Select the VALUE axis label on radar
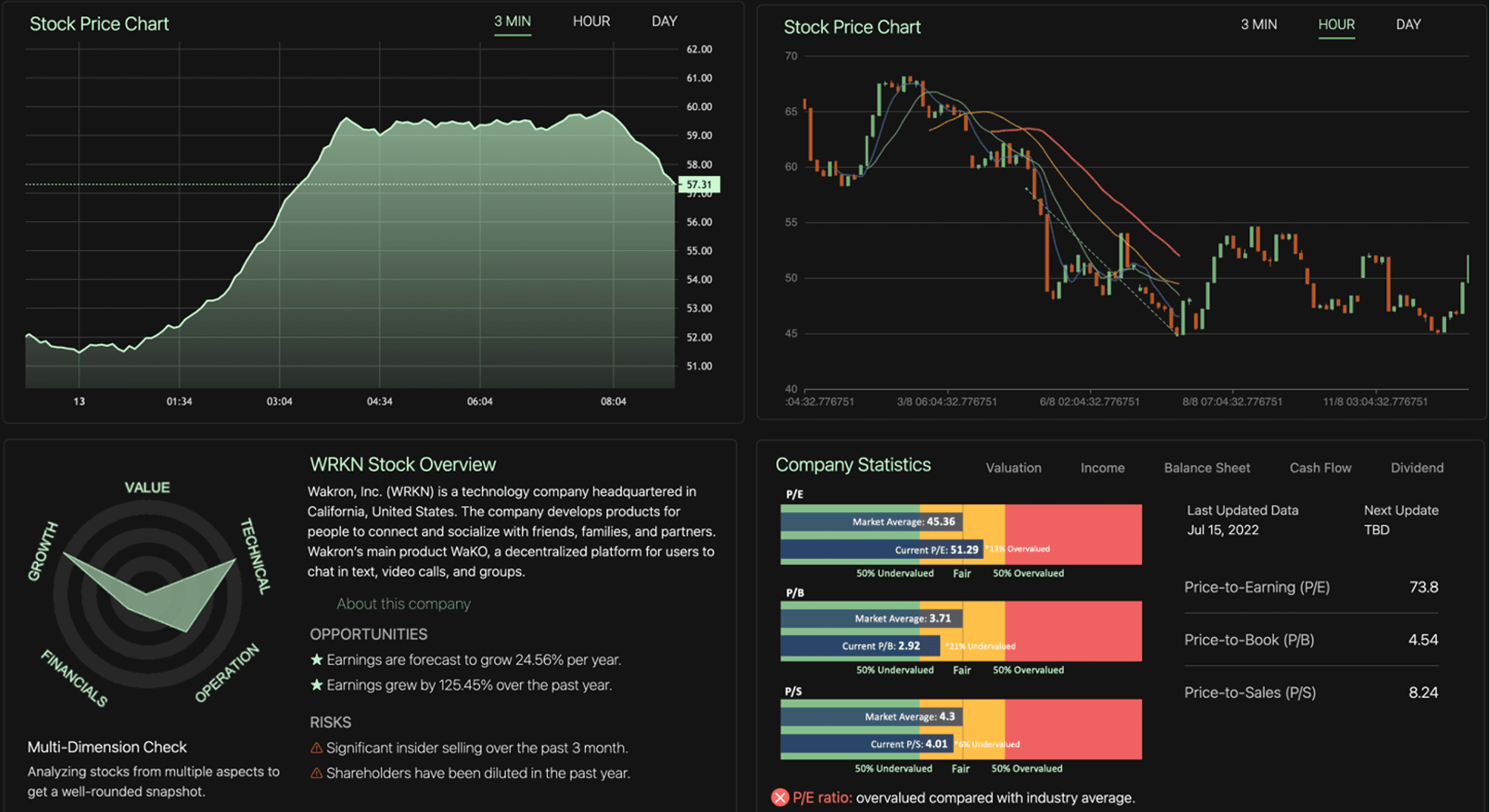This screenshot has width=1490, height=812. pos(147,487)
